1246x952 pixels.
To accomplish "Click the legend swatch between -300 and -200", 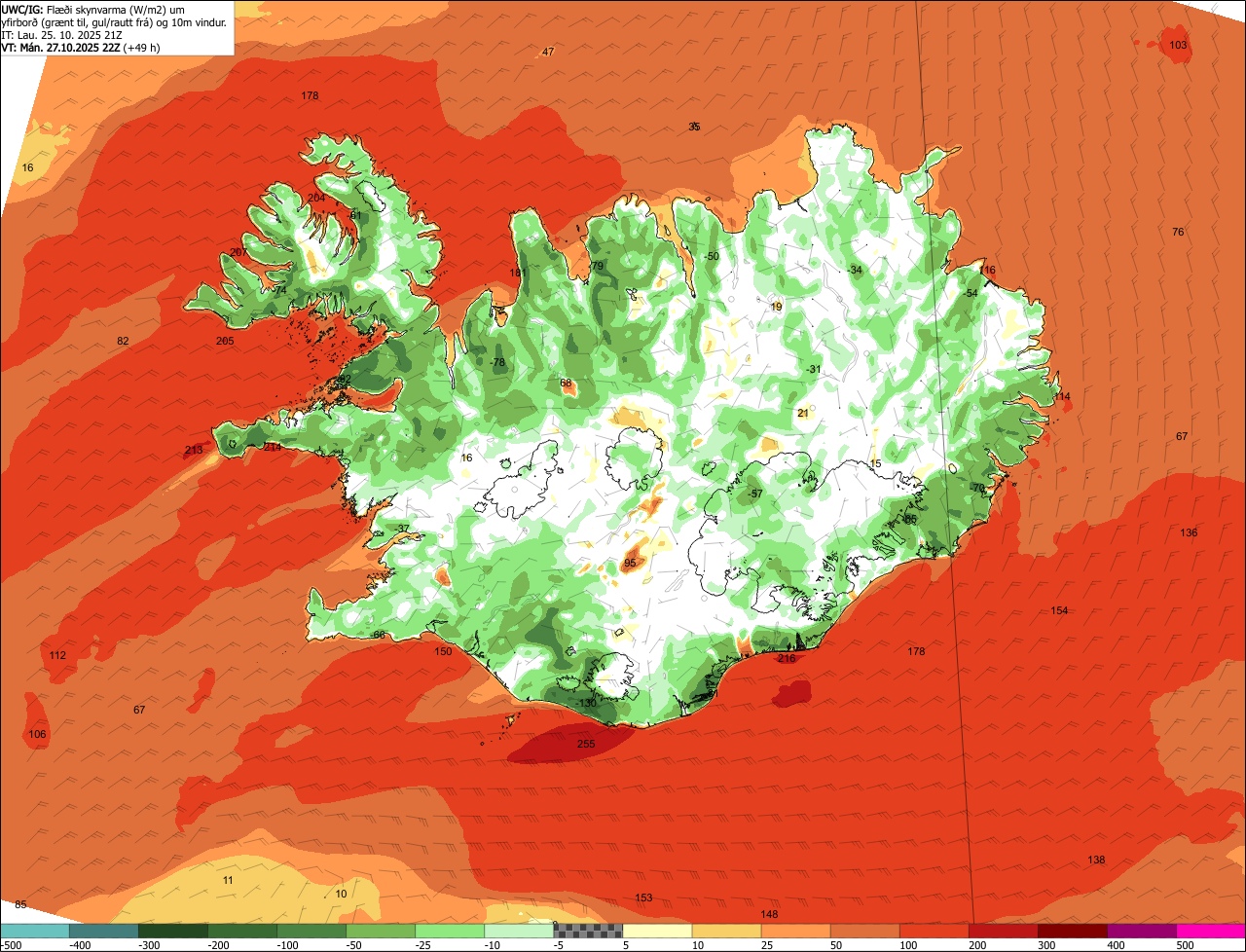I will [172, 932].
